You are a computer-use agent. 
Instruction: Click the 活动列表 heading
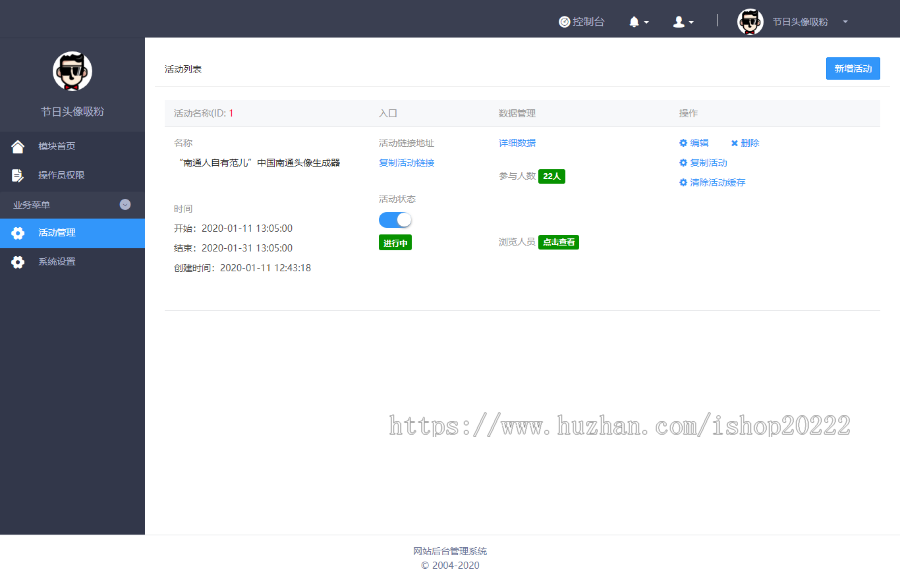point(183,69)
